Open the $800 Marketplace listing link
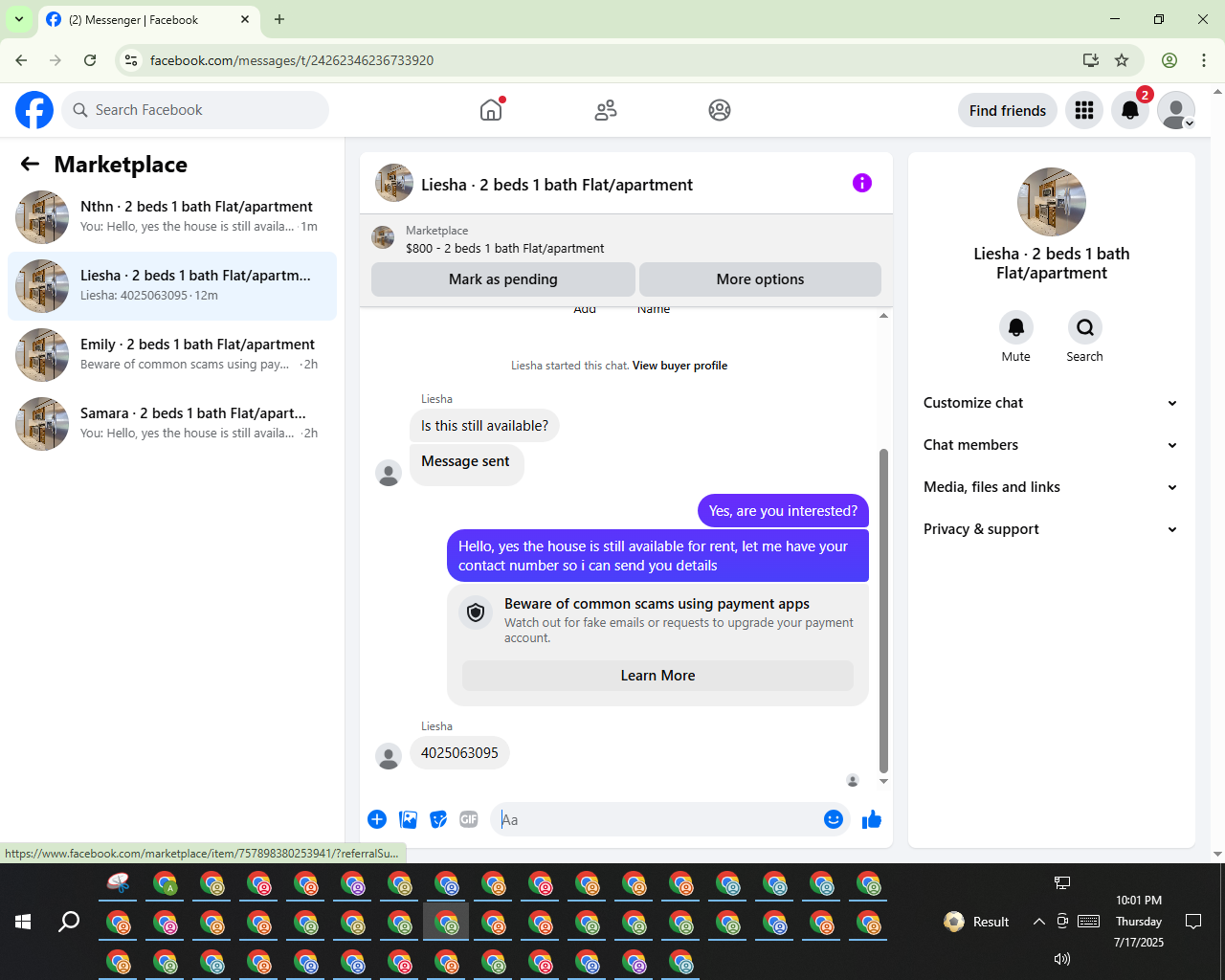 [504, 248]
